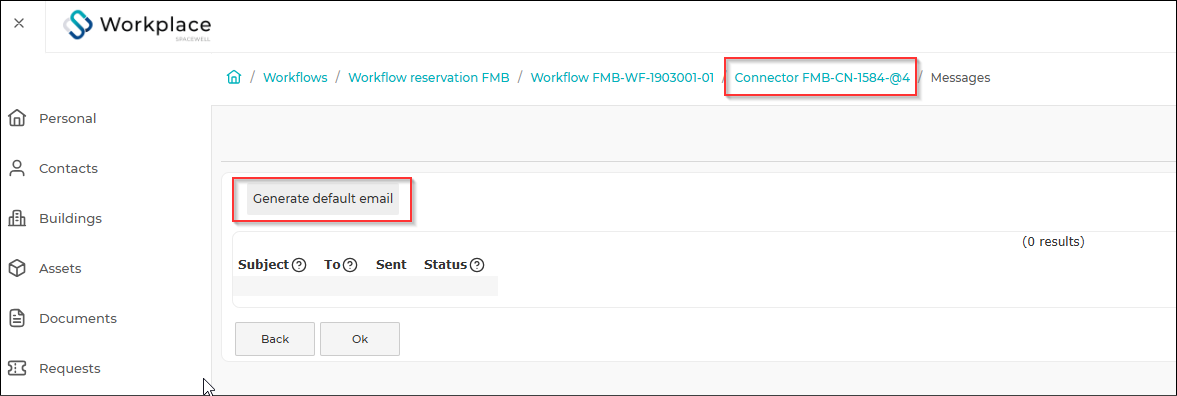
Task: Click the Requests ticket icon
Action: [x=17, y=368]
